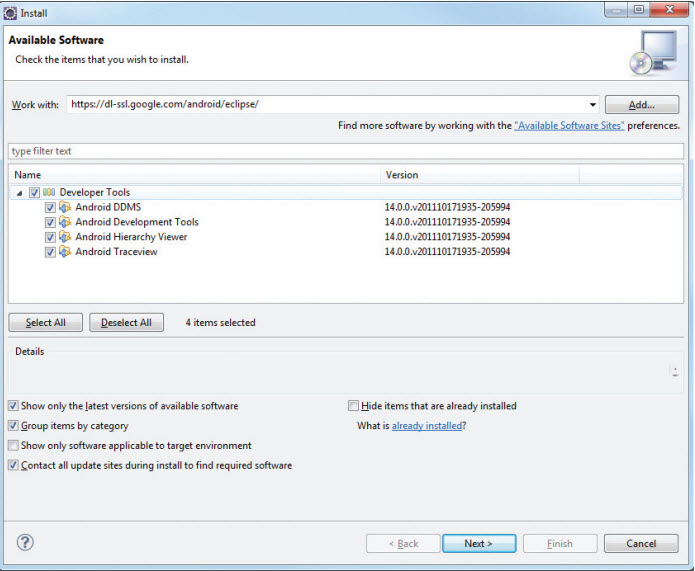Click the Version column header
This screenshot has width=695, height=571.
[x=480, y=175]
